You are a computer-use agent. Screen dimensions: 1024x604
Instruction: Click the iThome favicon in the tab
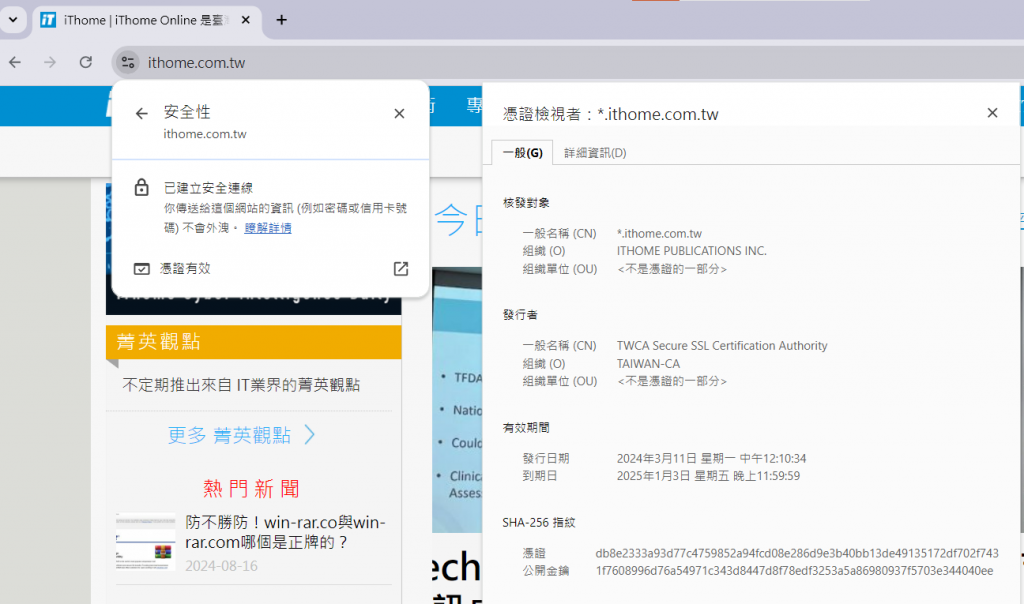(x=48, y=20)
